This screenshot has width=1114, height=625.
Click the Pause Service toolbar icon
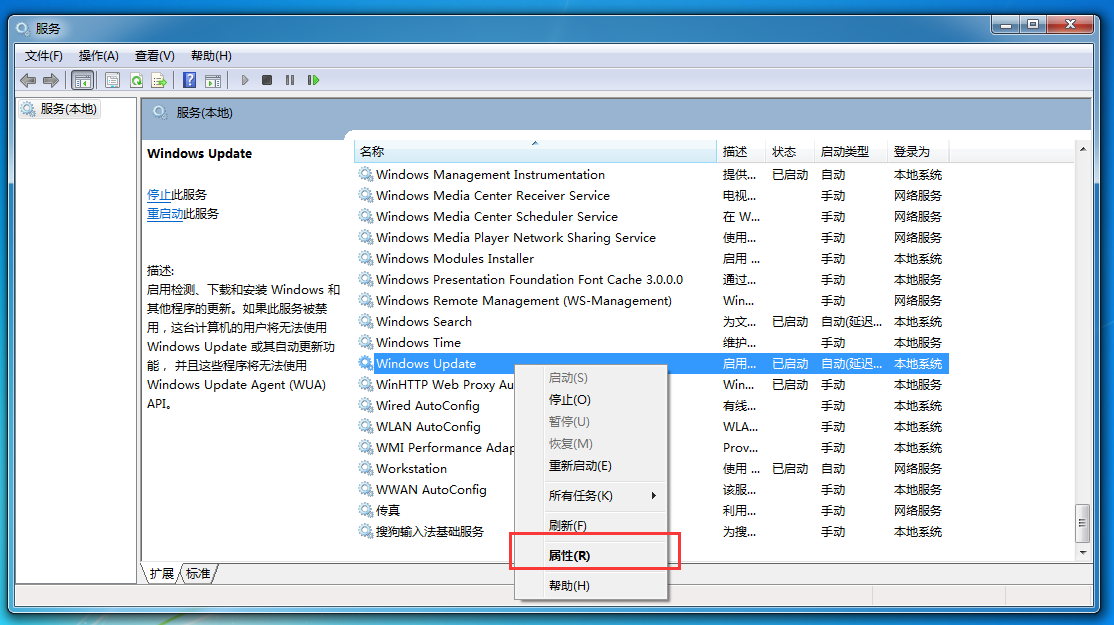[x=290, y=80]
